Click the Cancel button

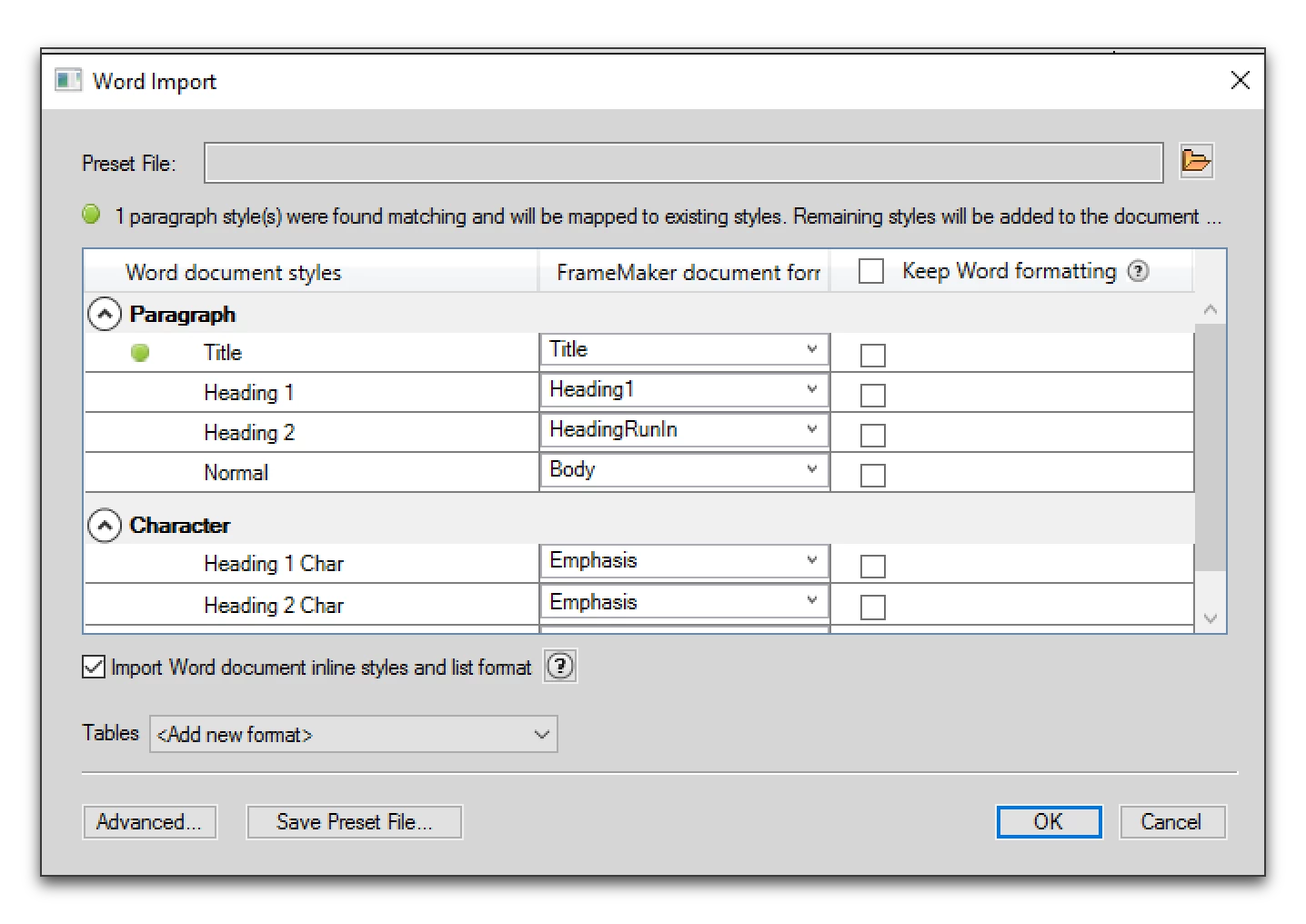[1171, 821]
